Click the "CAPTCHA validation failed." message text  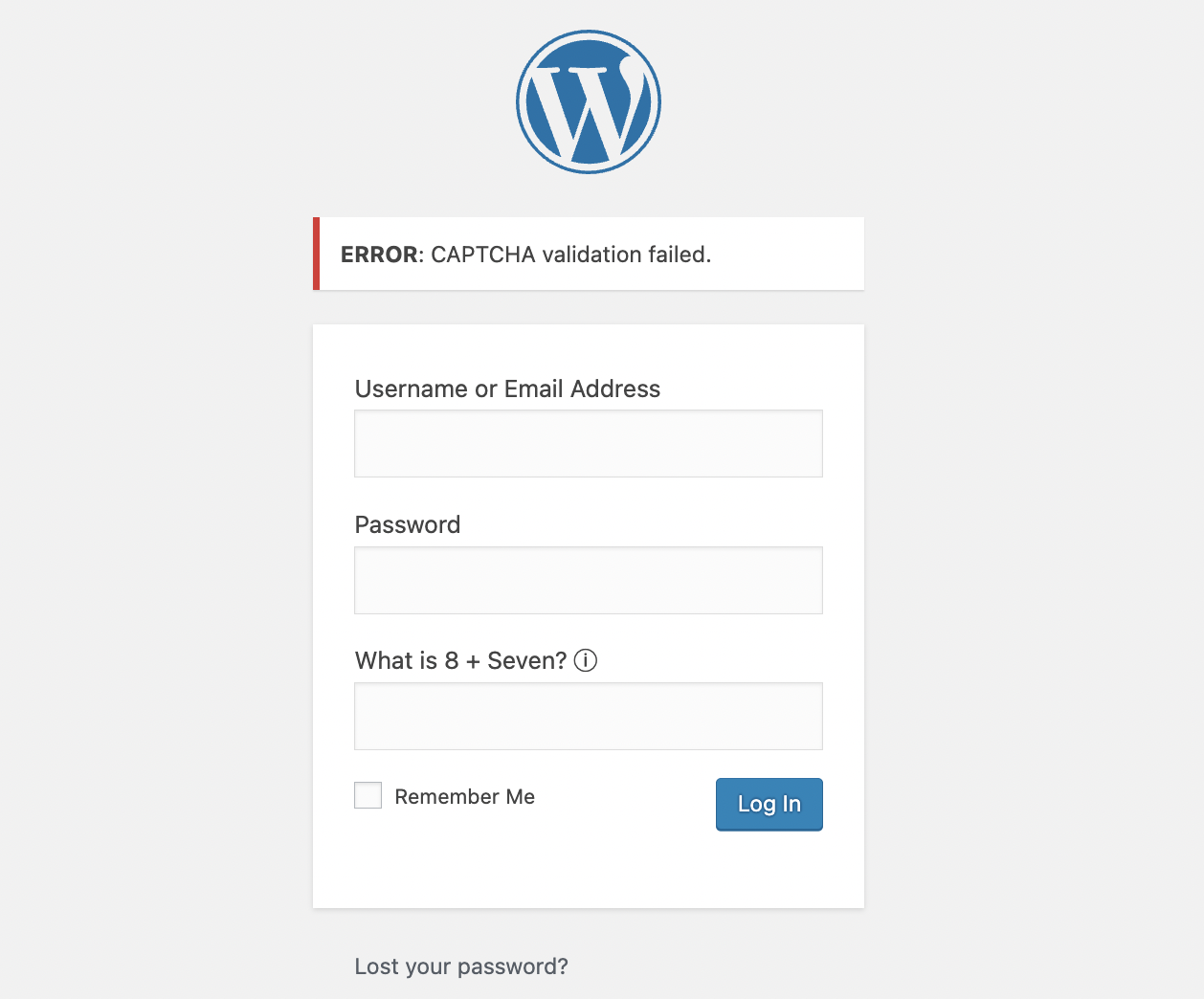pos(570,255)
